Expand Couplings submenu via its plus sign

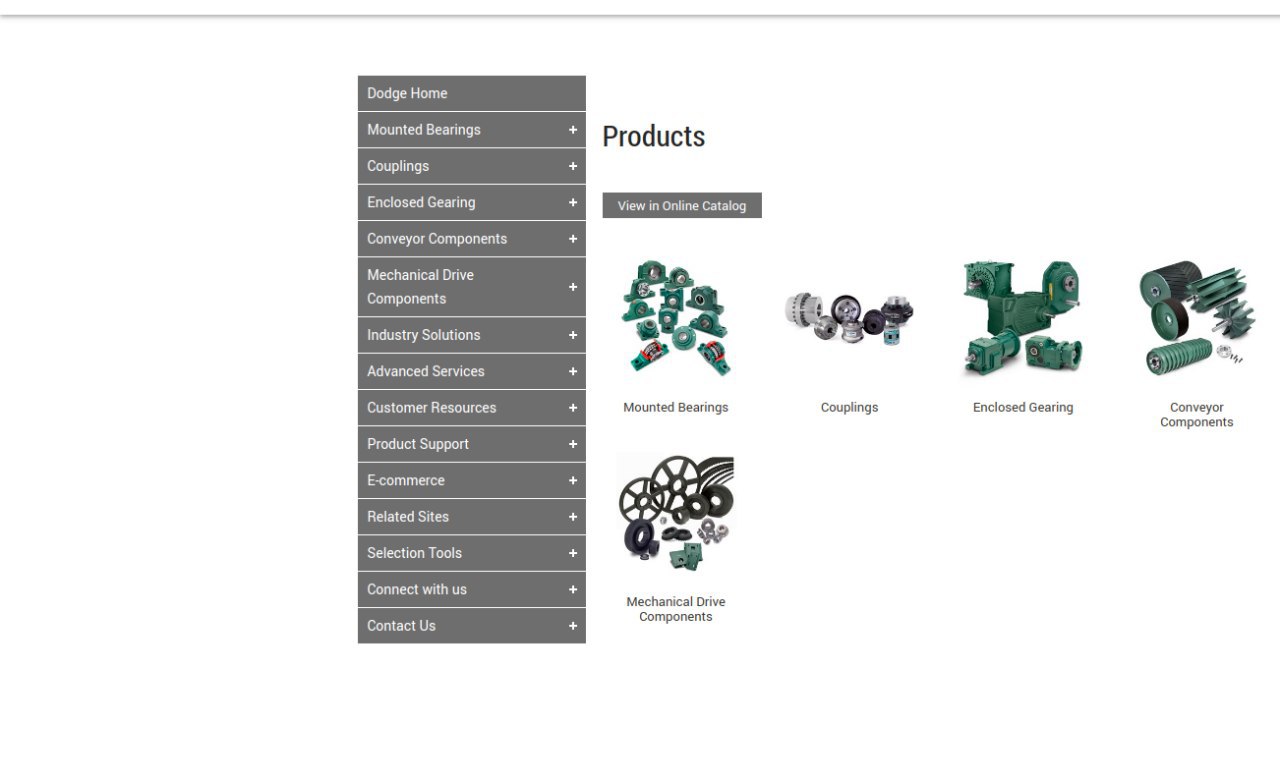click(x=573, y=166)
